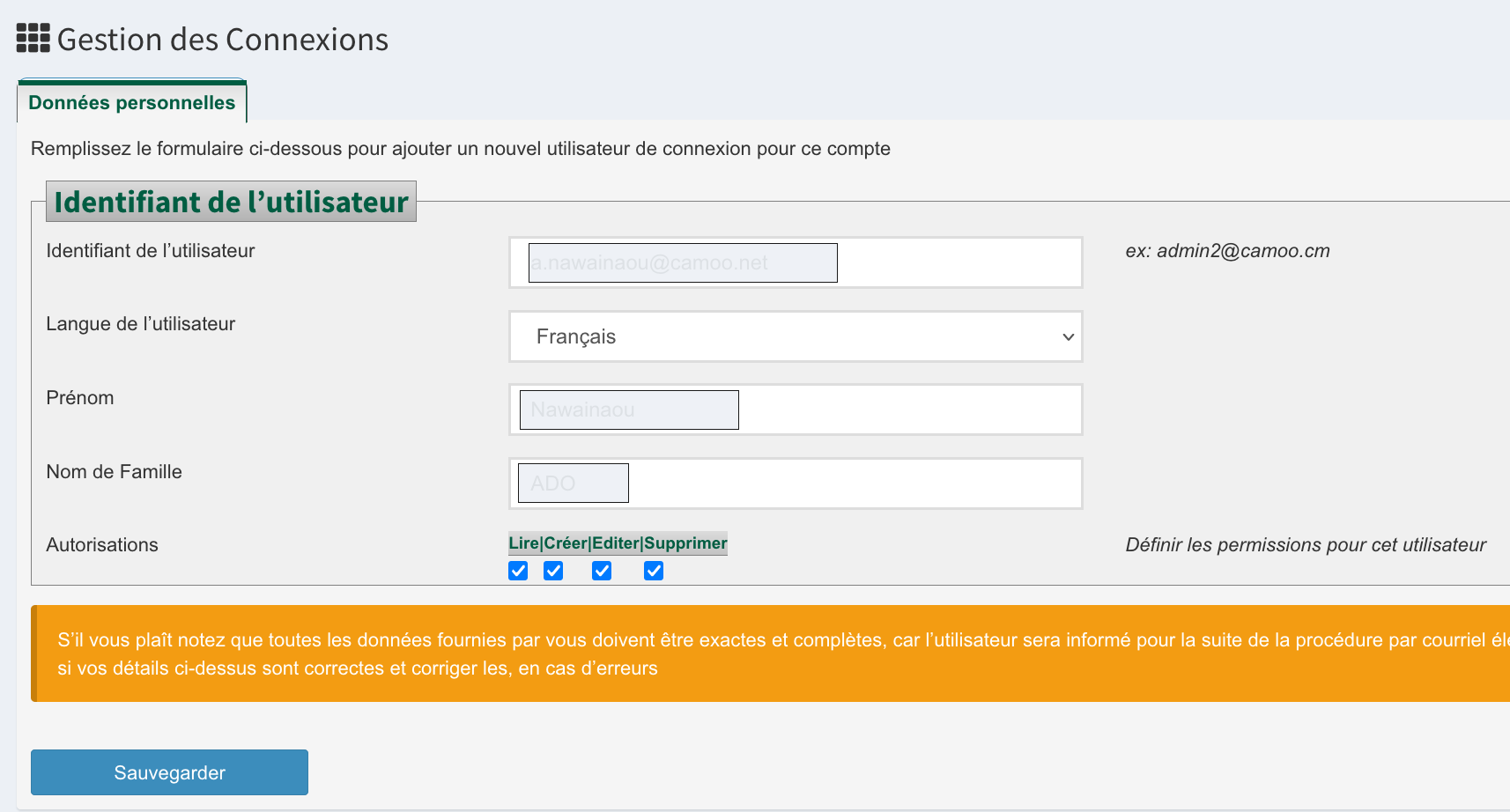
Task: Click the Nom de Famille input field
Action: pos(796,484)
